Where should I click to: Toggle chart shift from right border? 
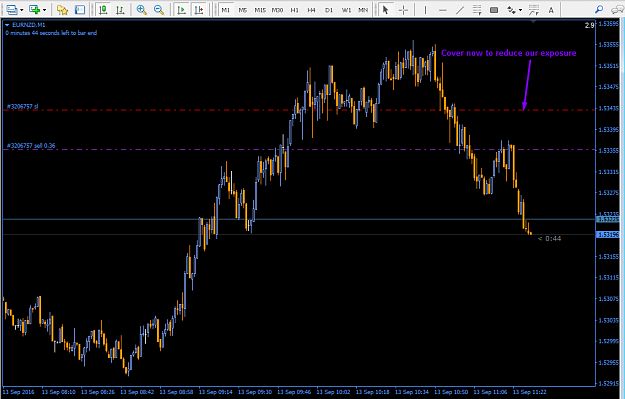coord(199,10)
